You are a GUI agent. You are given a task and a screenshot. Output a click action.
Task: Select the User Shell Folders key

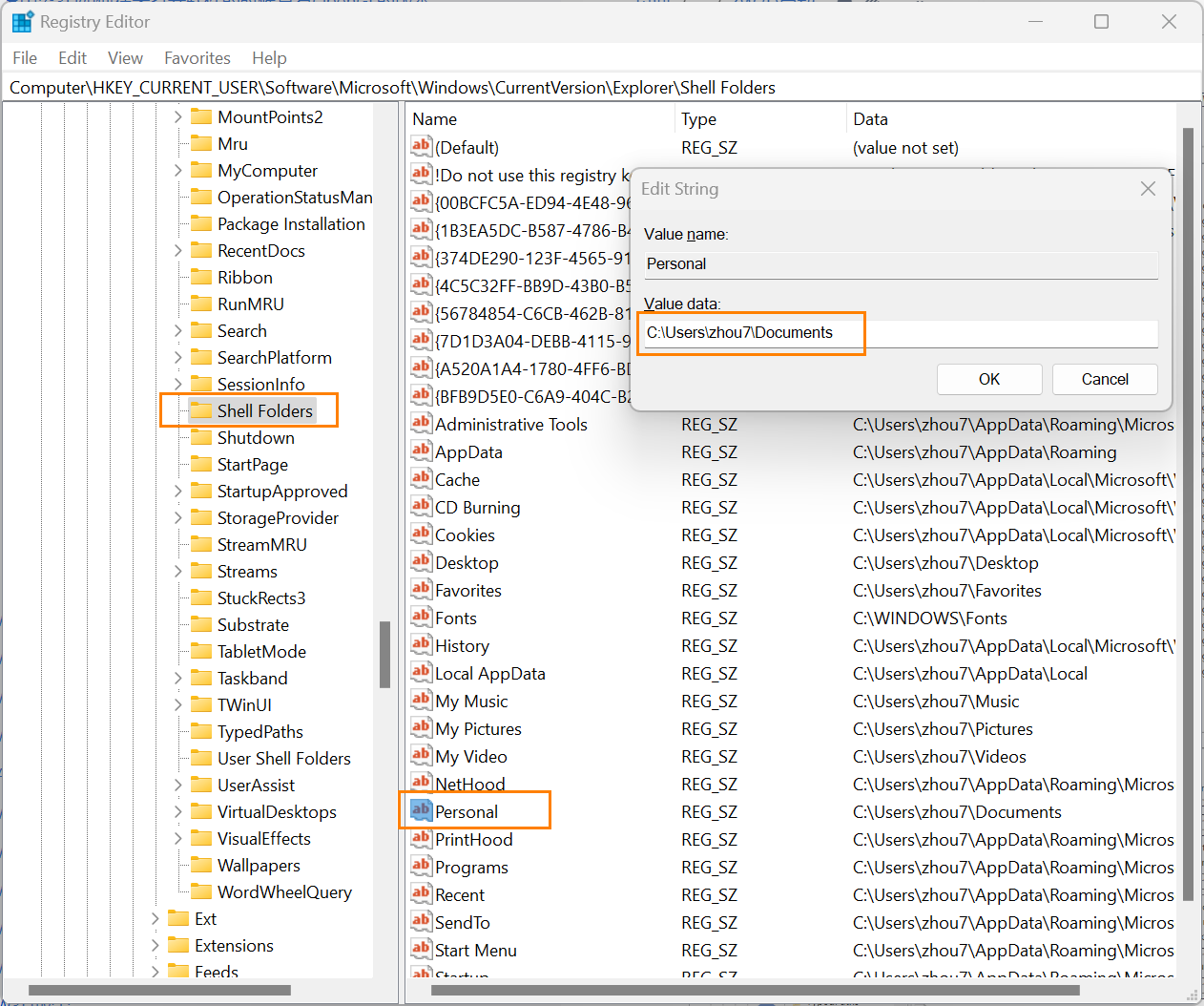[283, 758]
